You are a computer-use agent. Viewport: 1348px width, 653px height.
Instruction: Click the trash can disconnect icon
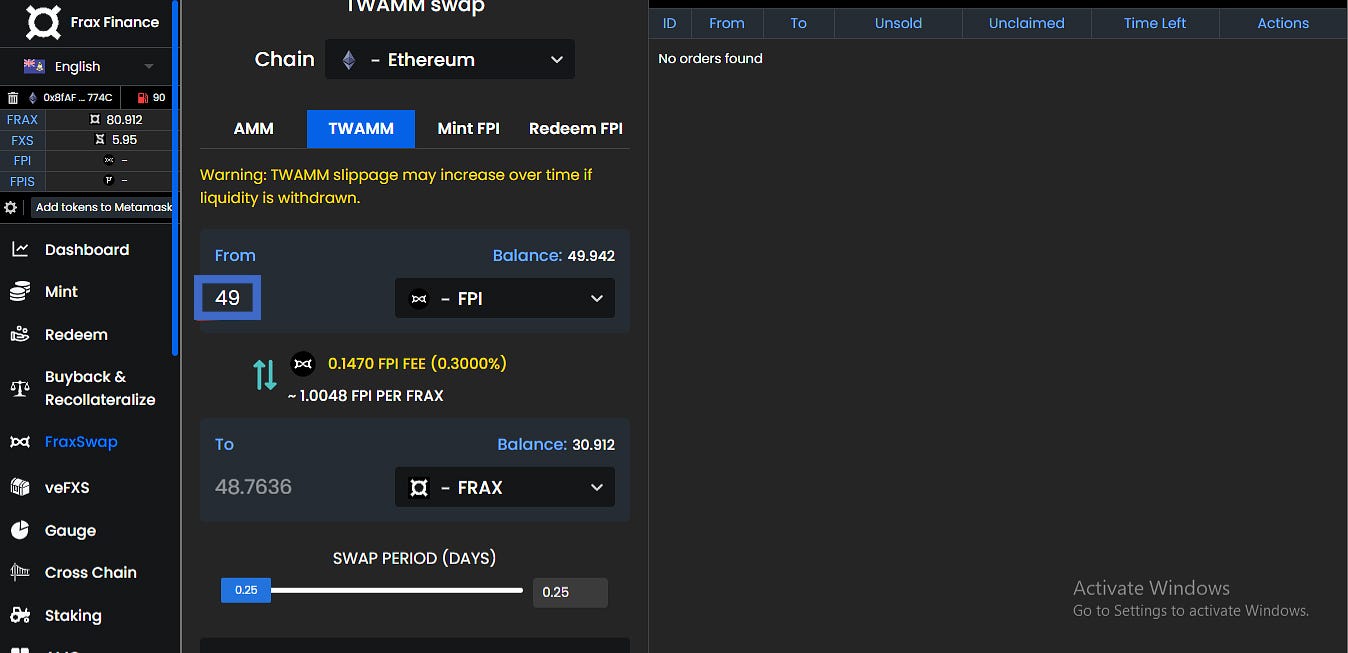point(13,98)
